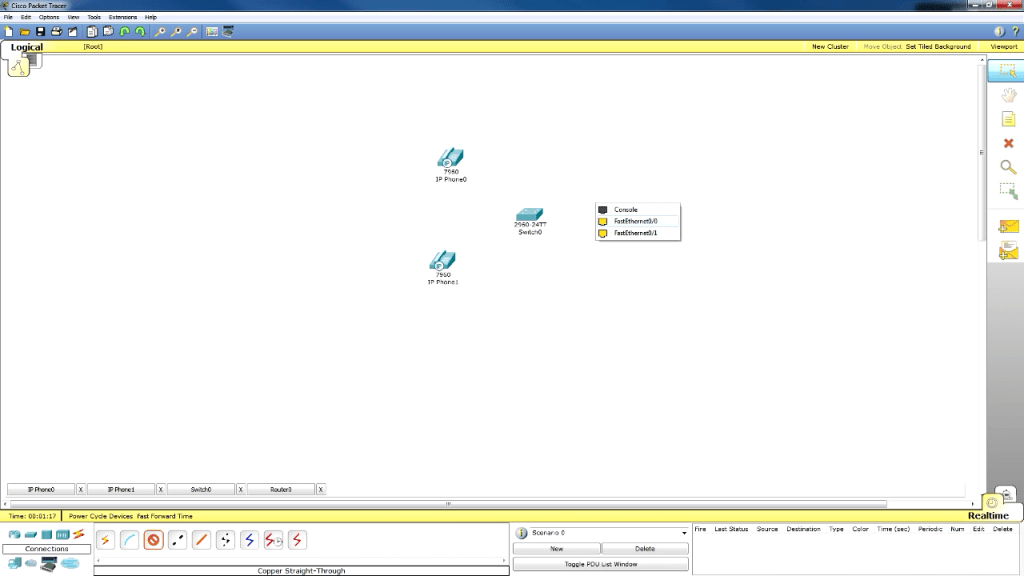Expand the Scenario 0 dropdown

coord(684,533)
